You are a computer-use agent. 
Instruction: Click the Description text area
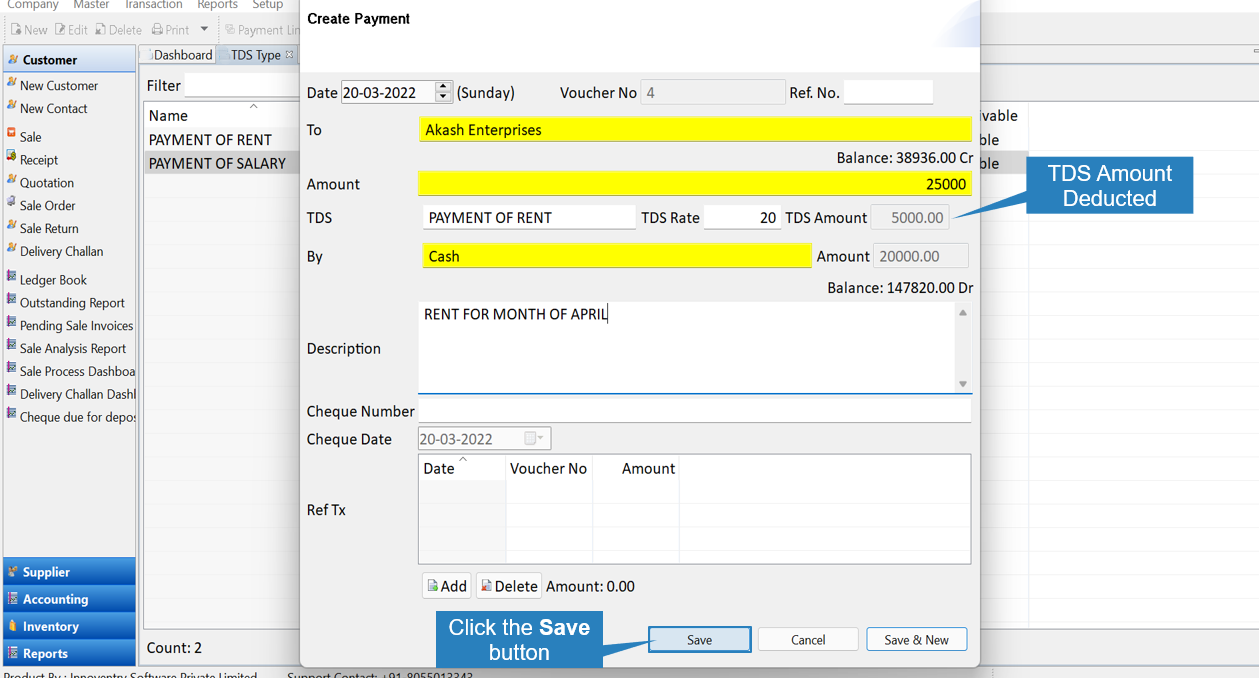click(686, 348)
